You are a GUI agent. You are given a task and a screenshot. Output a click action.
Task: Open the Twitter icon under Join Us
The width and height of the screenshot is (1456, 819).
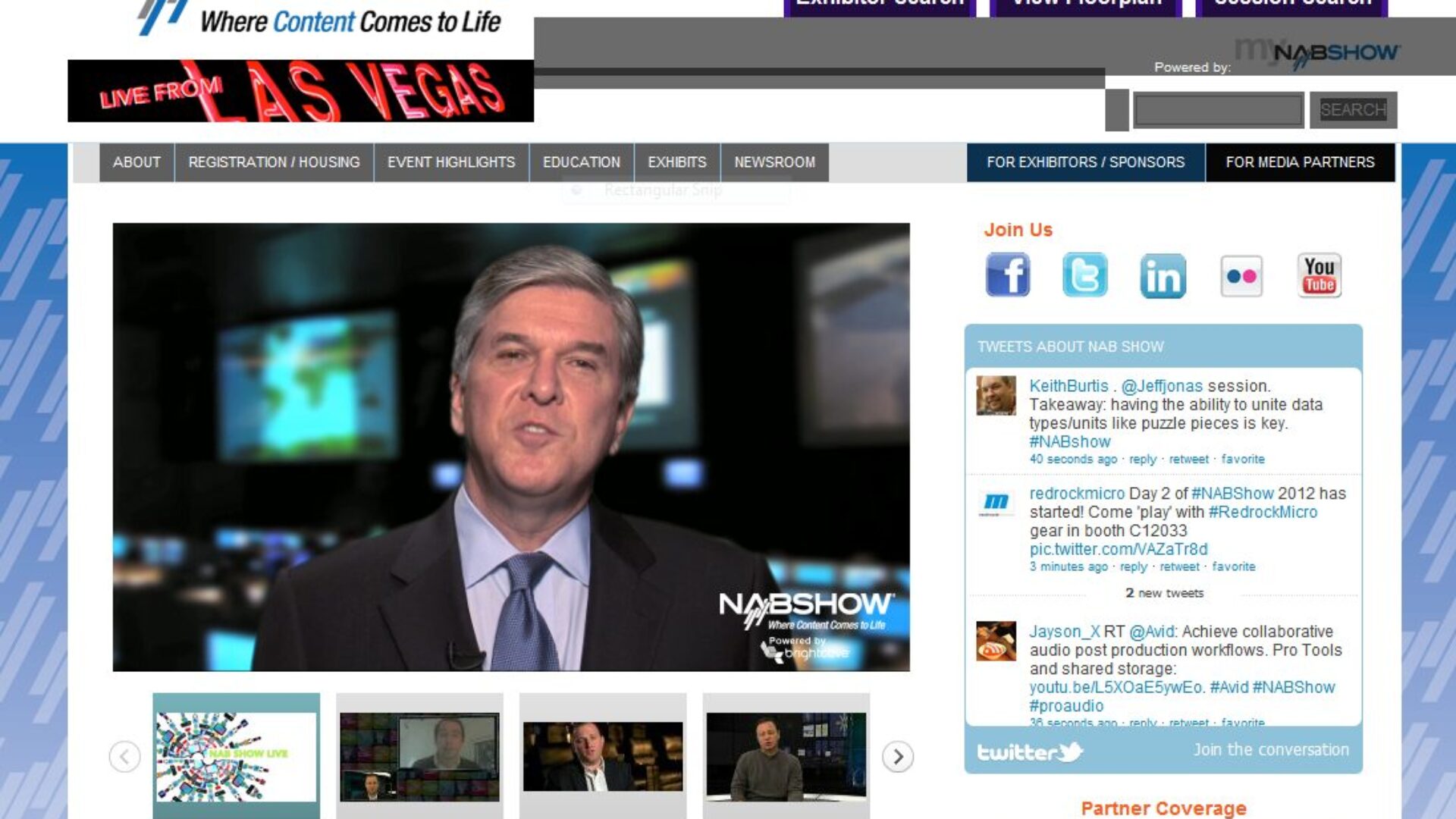pyautogui.click(x=1086, y=275)
